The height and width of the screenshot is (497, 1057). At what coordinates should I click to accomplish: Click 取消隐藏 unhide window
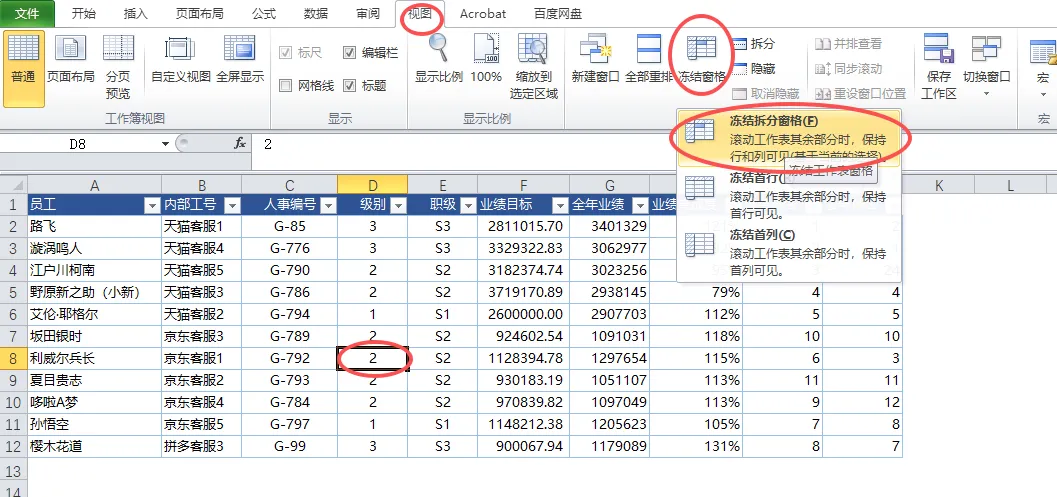[x=765, y=94]
